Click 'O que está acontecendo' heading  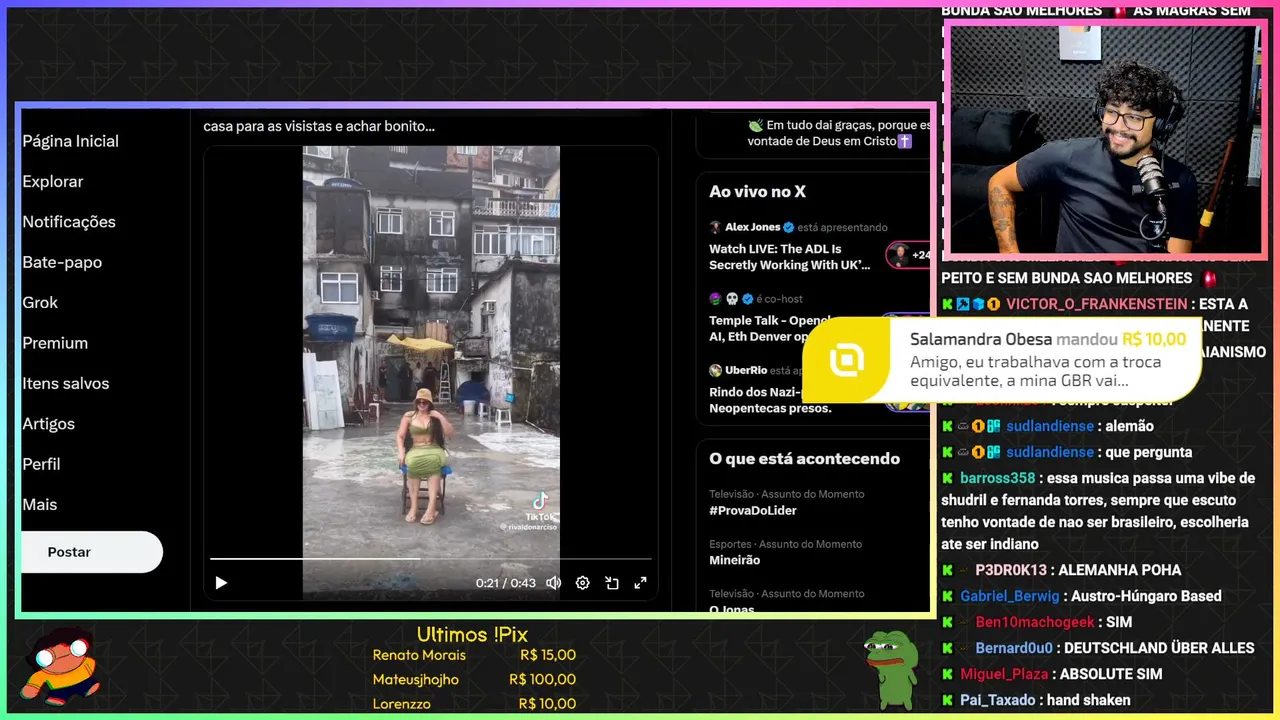click(804, 458)
